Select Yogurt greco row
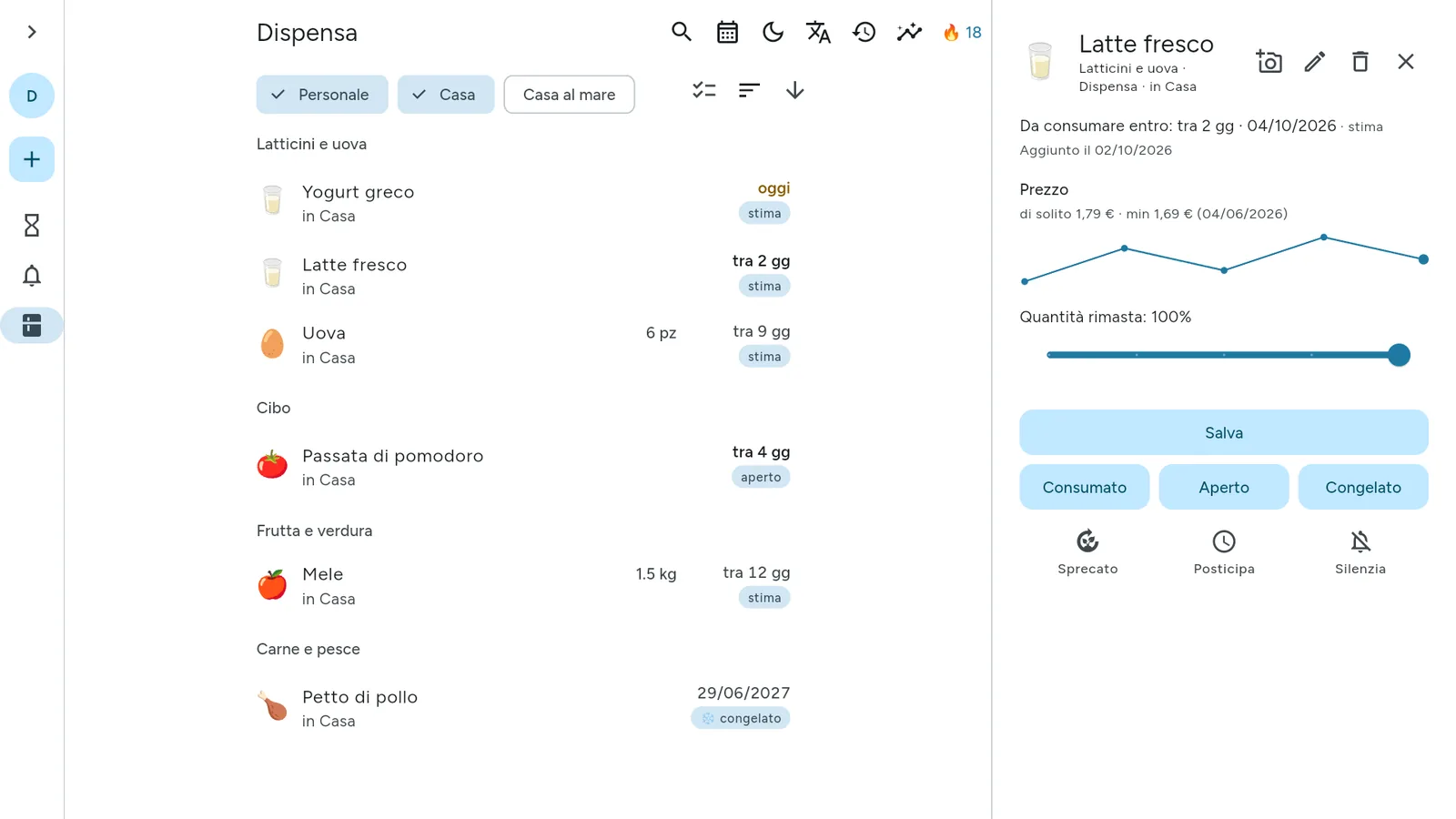Image resolution: width=1456 pixels, height=819 pixels. tap(523, 202)
